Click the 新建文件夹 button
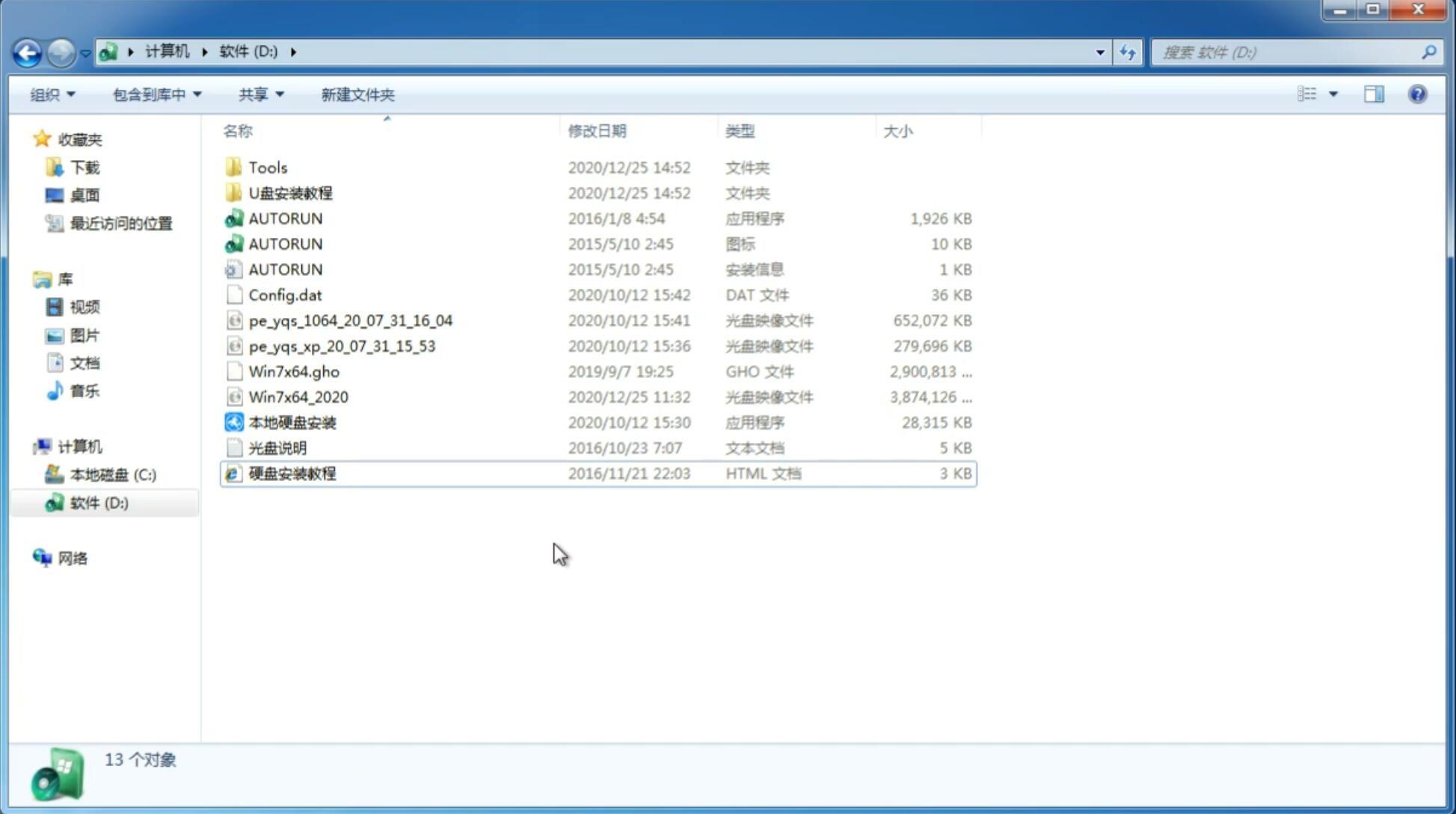Image resolution: width=1456 pixels, height=814 pixels. [x=357, y=93]
